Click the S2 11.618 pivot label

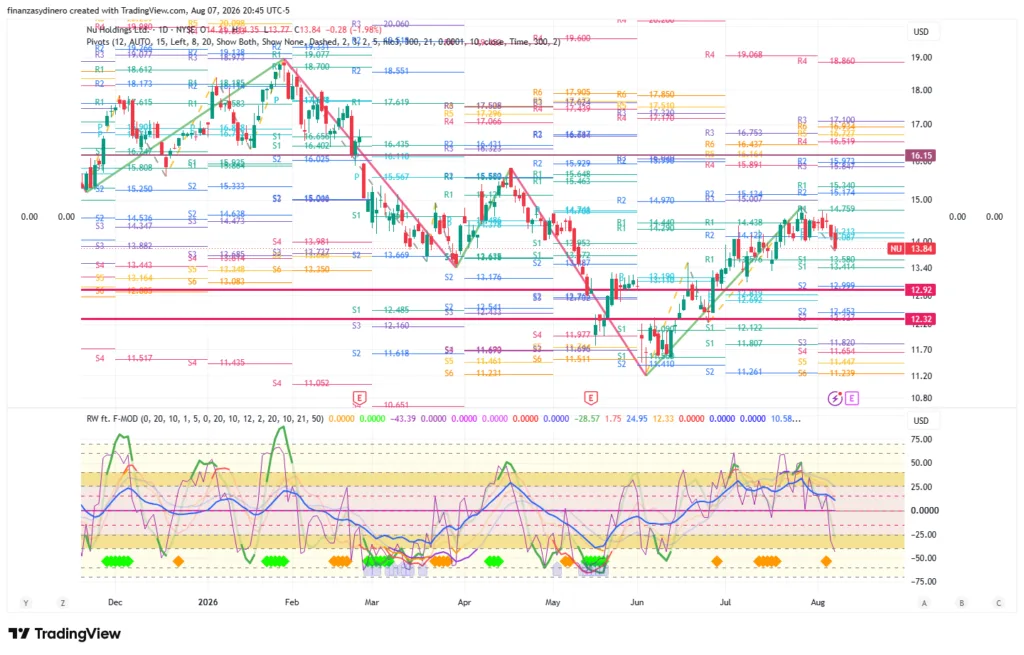[x=380, y=353]
